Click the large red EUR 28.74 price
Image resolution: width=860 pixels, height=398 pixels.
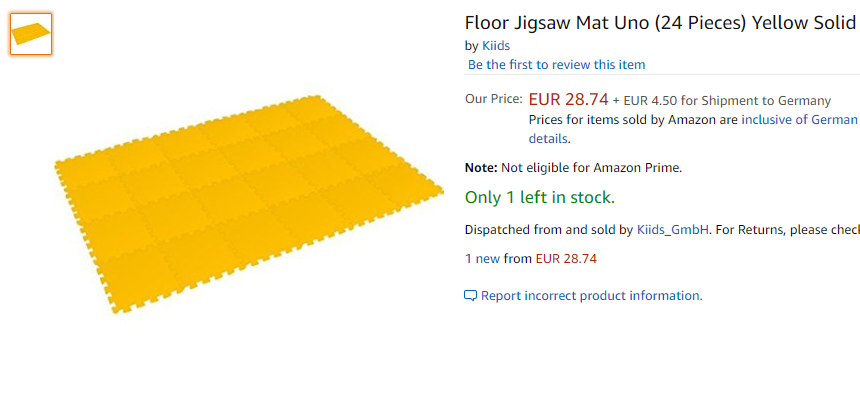click(x=569, y=99)
